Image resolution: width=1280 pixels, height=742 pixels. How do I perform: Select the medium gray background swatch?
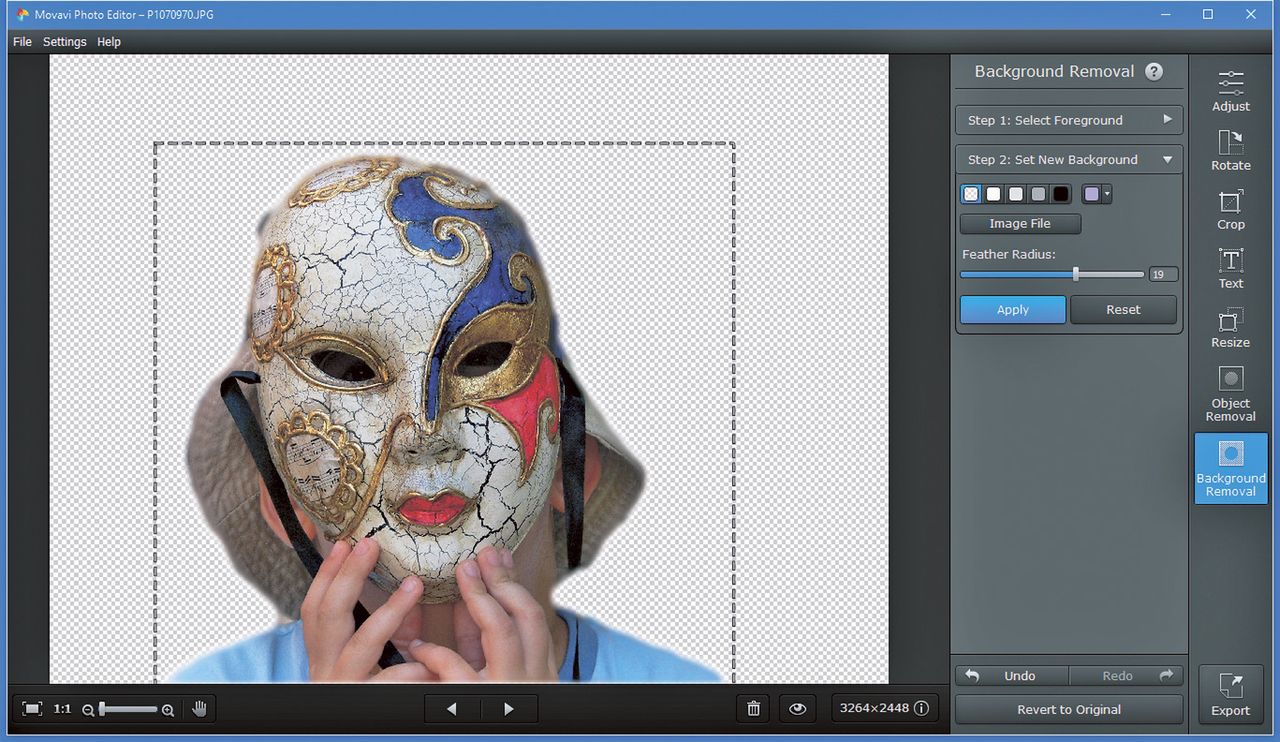point(1038,194)
